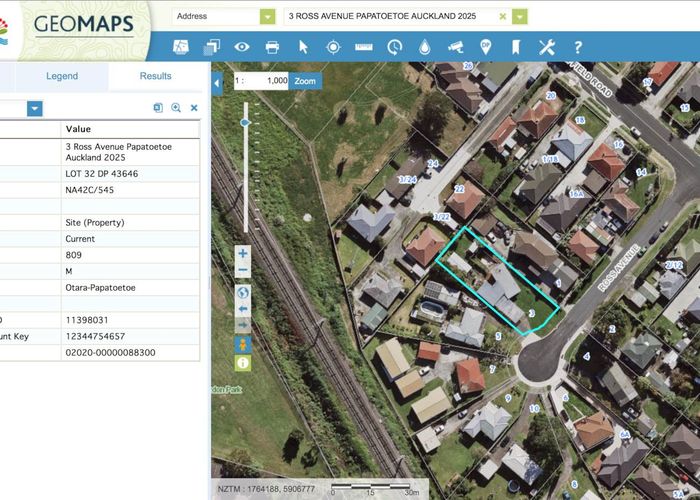Click the street view person icon

point(243,345)
